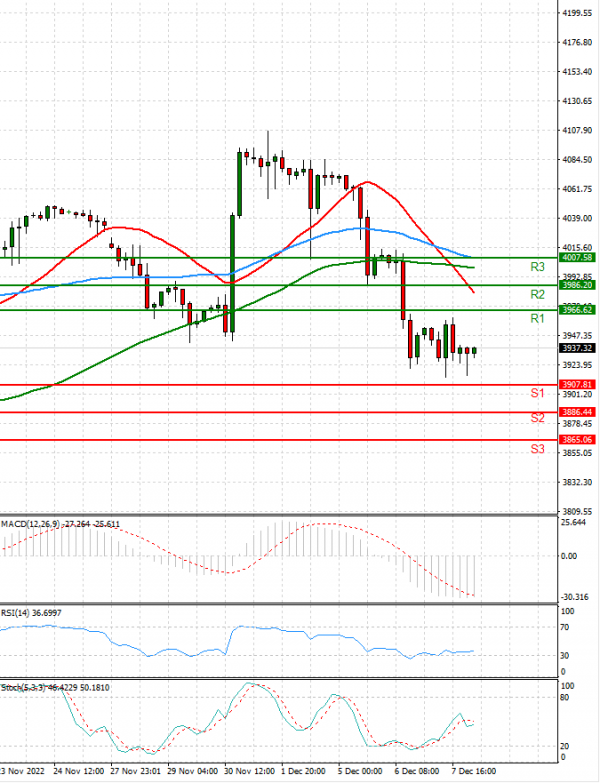Click the 4199.55 price scale value

(577, 13)
